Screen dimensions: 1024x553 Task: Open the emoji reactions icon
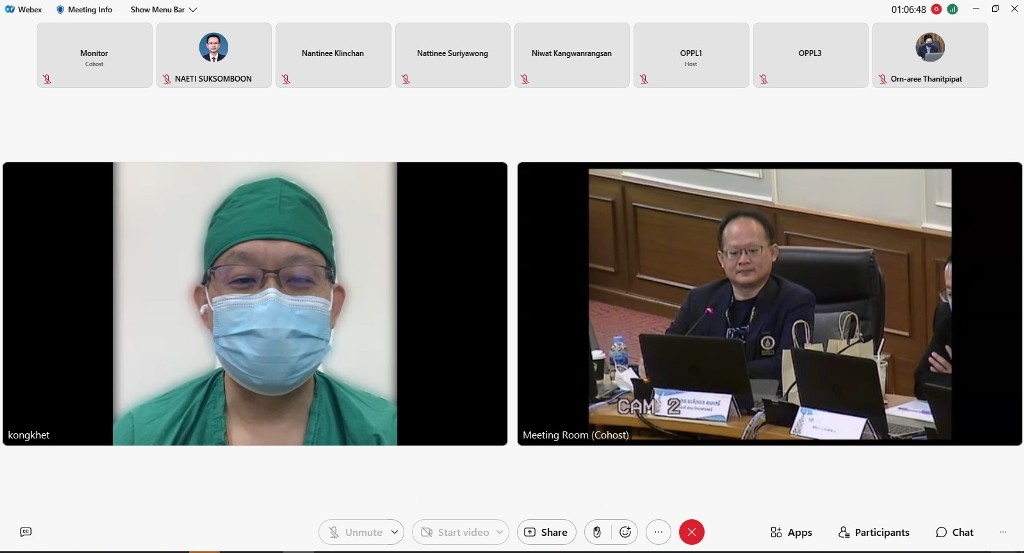pos(625,532)
